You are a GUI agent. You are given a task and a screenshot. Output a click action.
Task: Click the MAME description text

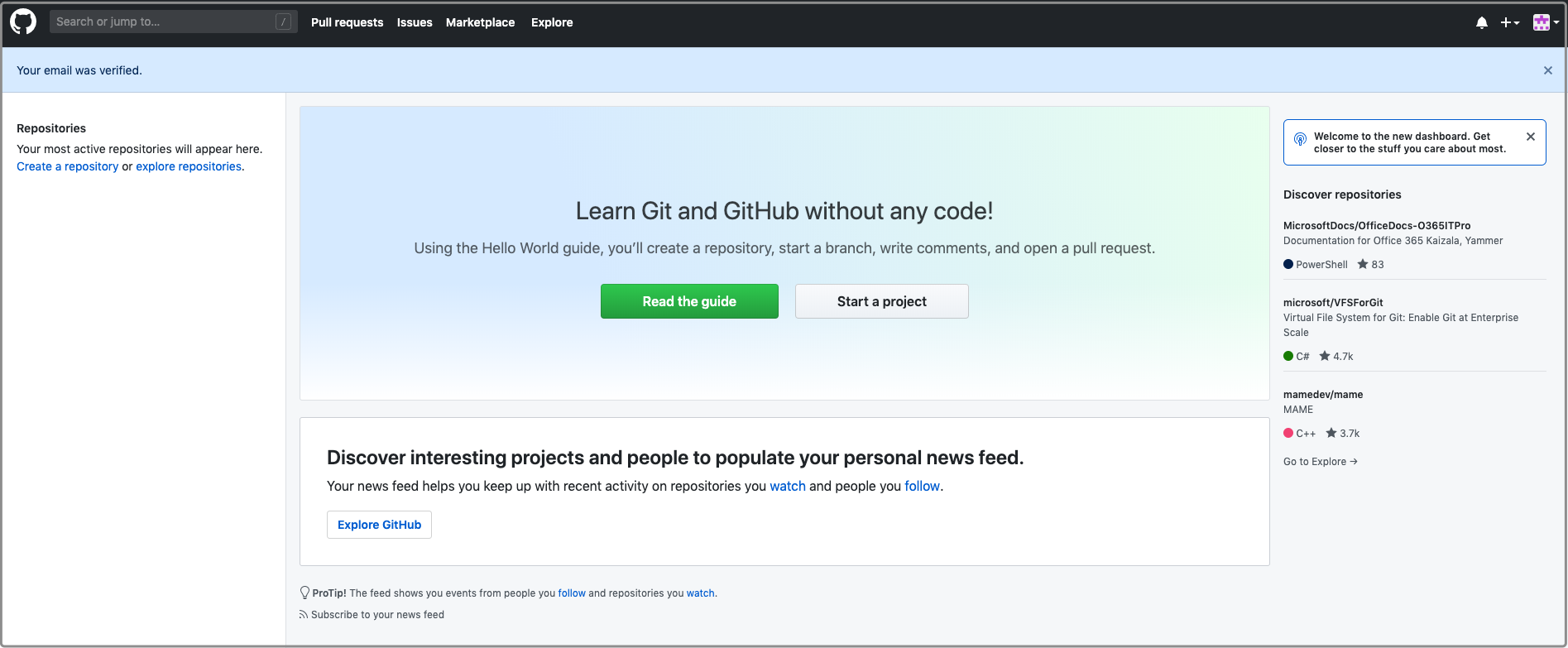(1298, 410)
